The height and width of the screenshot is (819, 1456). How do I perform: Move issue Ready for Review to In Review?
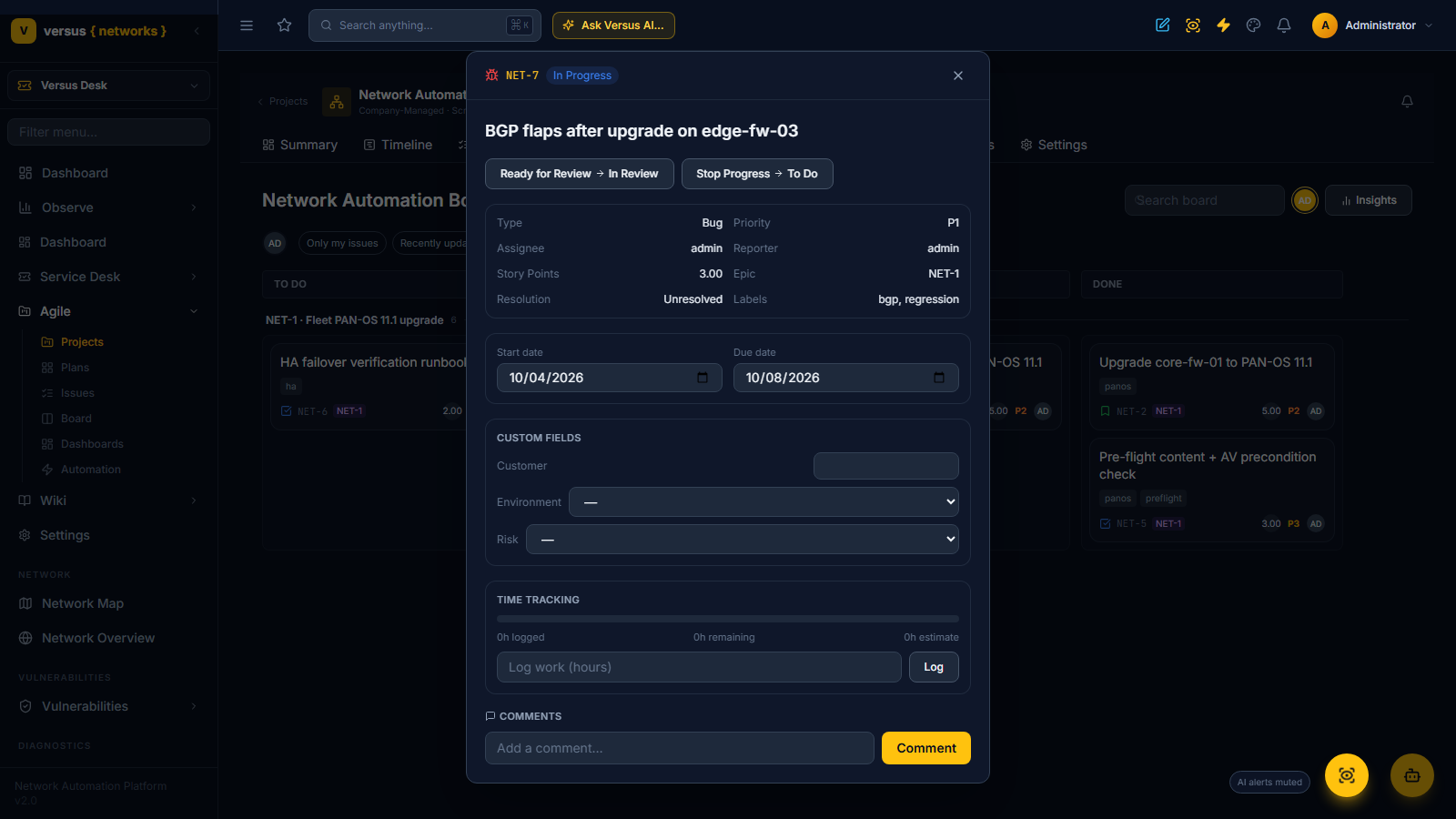click(x=579, y=174)
